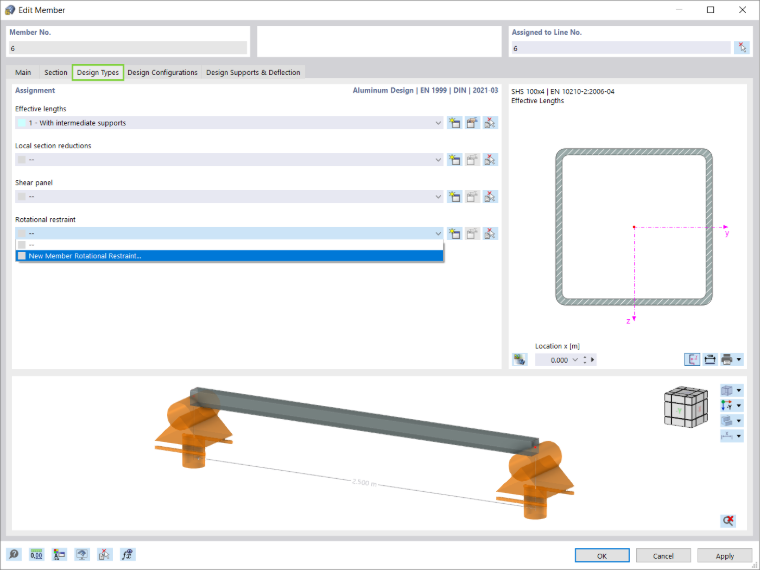Click the Location x spinner arrows
The image size is (760, 570).
pyautogui.click(x=585, y=360)
